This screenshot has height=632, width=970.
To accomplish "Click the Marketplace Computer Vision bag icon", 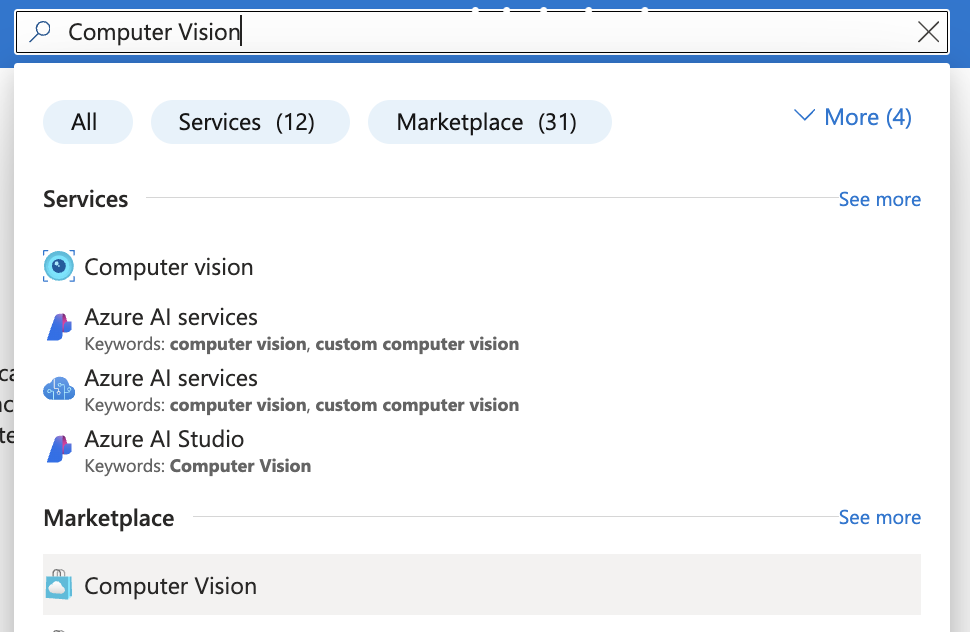I will (59, 584).
